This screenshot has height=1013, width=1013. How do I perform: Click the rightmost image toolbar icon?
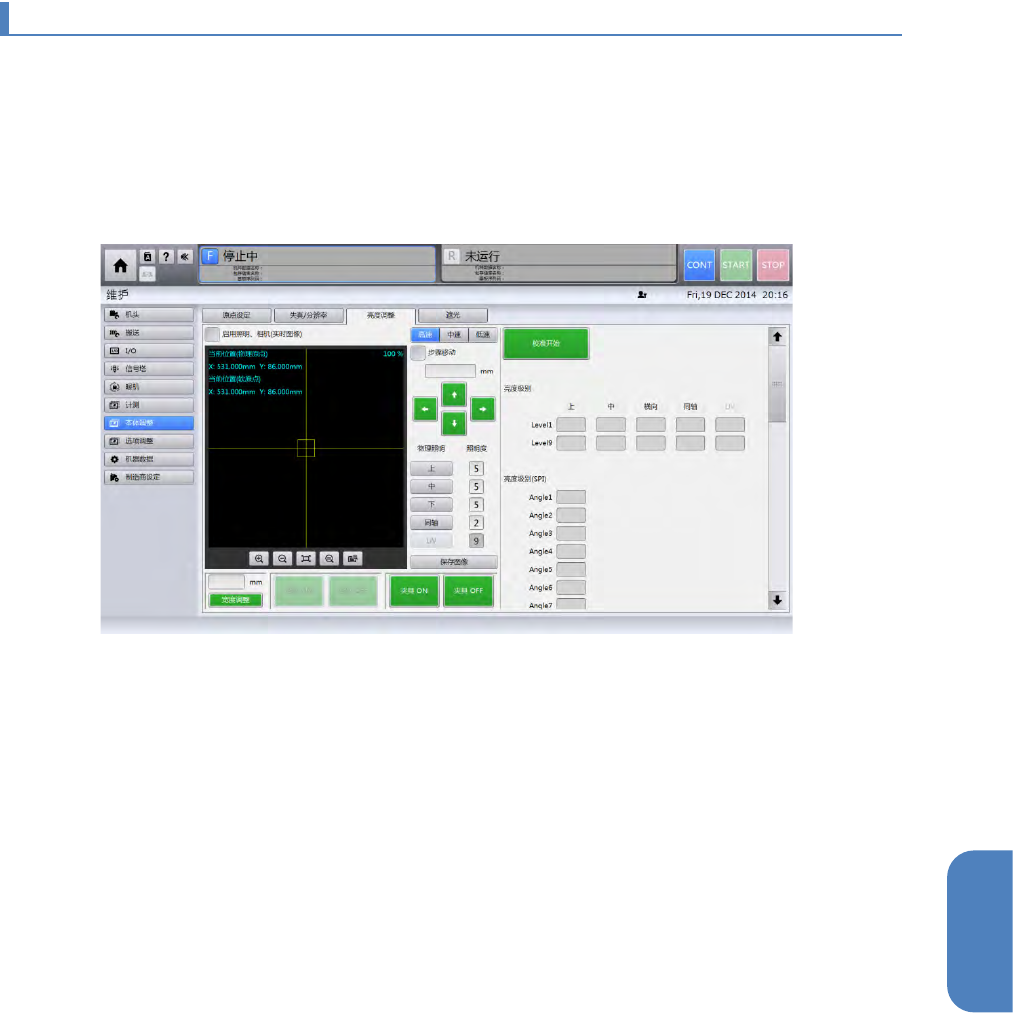tap(352, 559)
